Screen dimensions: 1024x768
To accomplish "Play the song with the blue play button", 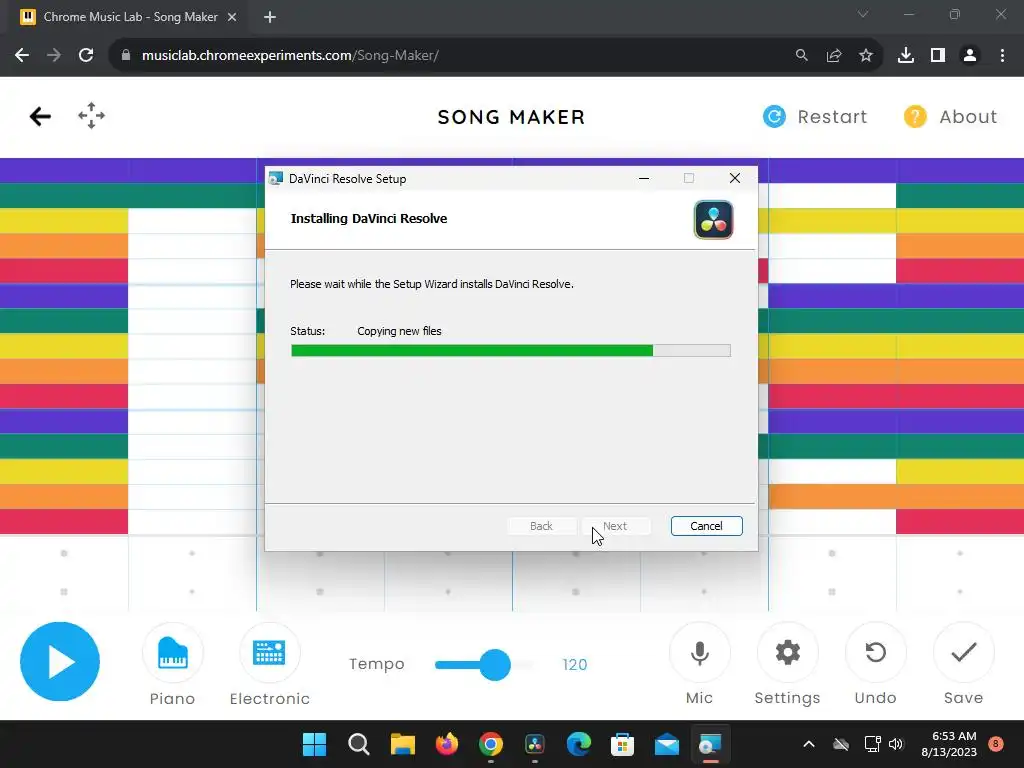I will pyautogui.click(x=60, y=662).
